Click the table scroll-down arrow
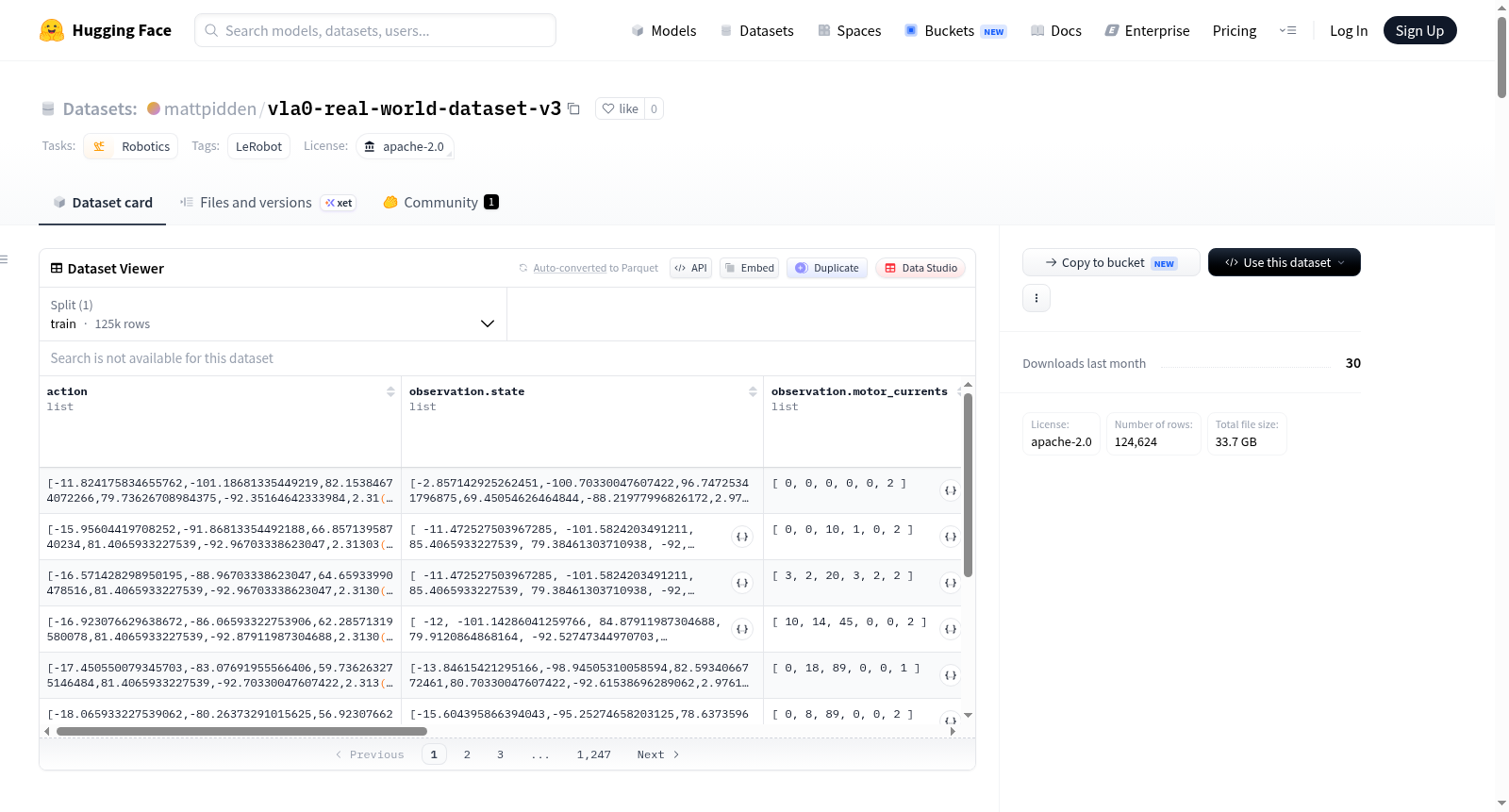 968,716
